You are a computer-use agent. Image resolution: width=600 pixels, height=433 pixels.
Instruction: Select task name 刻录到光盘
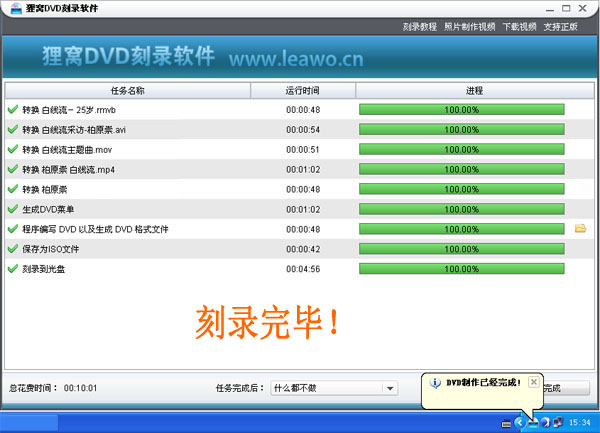pos(44,269)
